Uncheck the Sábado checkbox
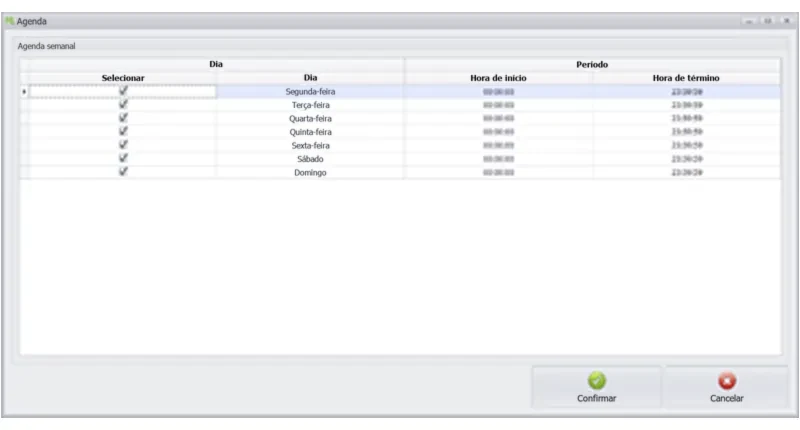Image resolution: width=800 pixels, height=430 pixels. [123, 158]
